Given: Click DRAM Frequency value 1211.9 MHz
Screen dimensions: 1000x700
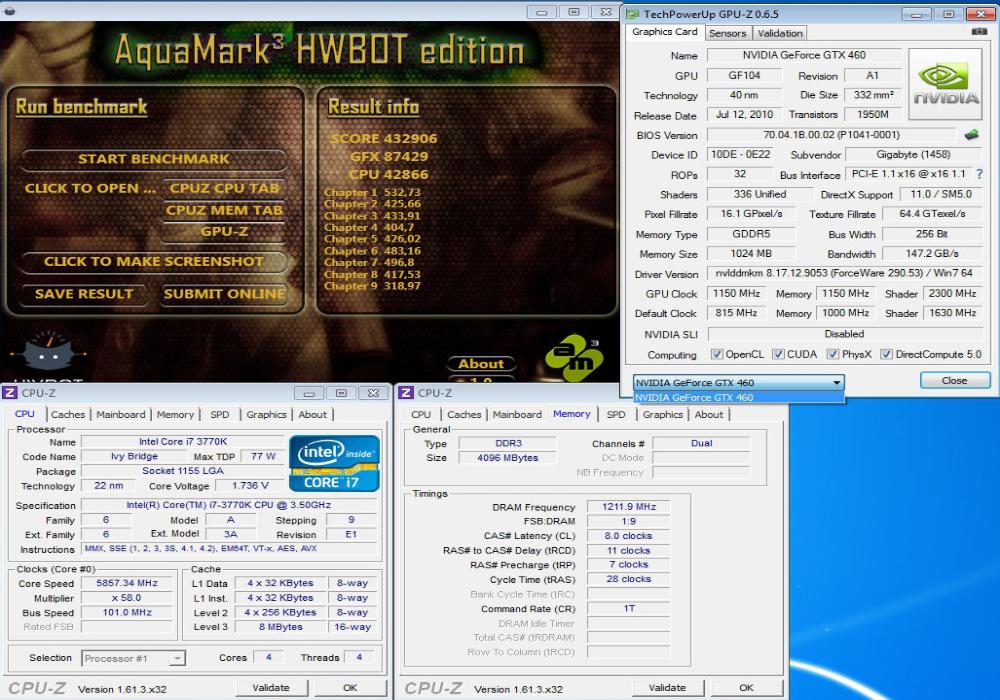Looking at the screenshot, I should tap(629, 507).
